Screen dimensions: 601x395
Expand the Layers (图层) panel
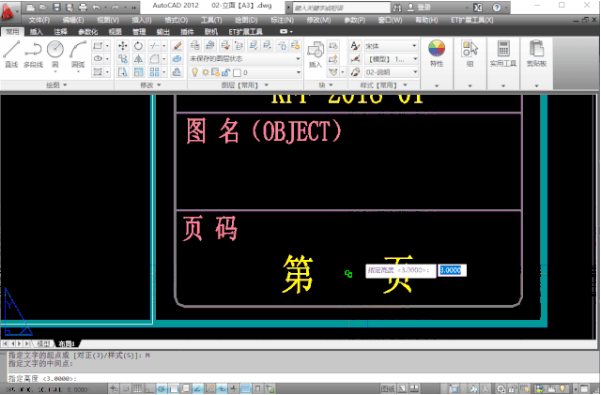[245, 85]
